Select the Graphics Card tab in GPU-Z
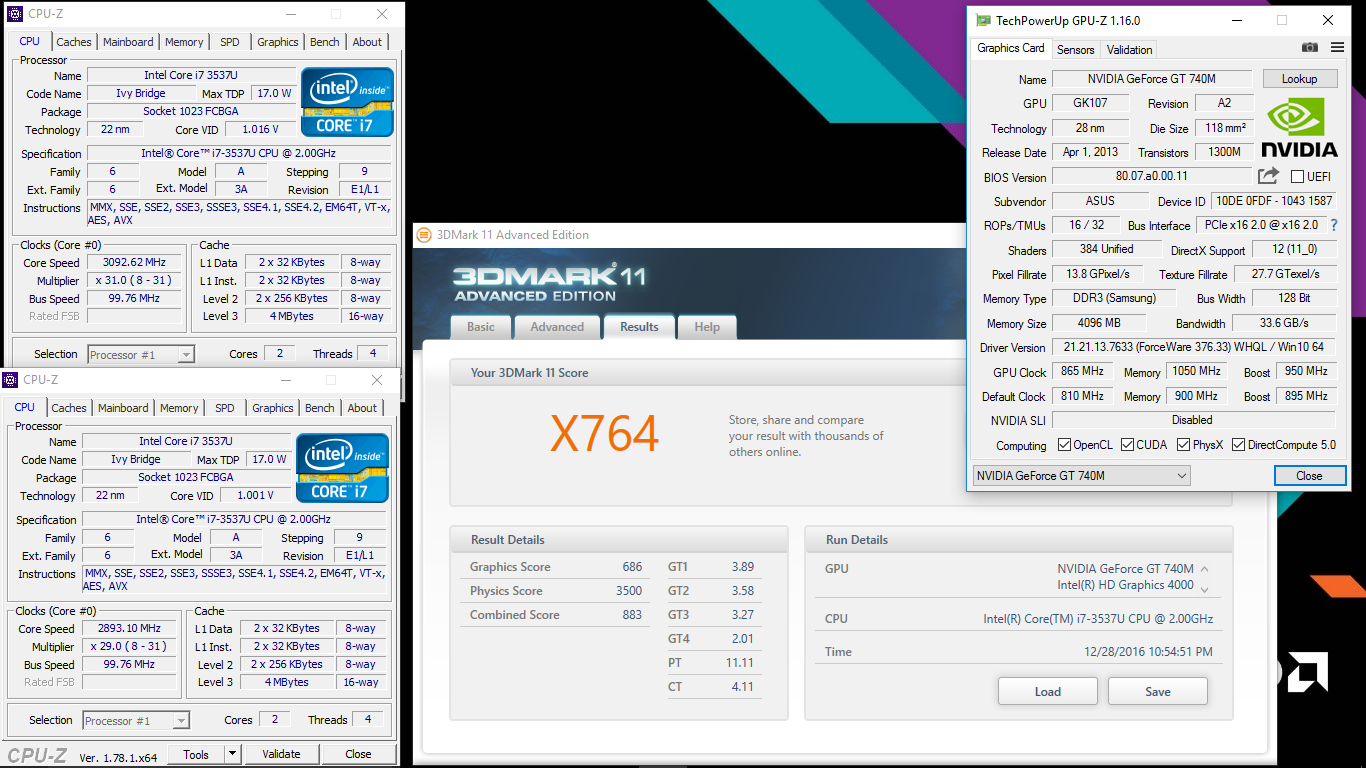Image resolution: width=1366 pixels, height=768 pixels. (x=1011, y=48)
